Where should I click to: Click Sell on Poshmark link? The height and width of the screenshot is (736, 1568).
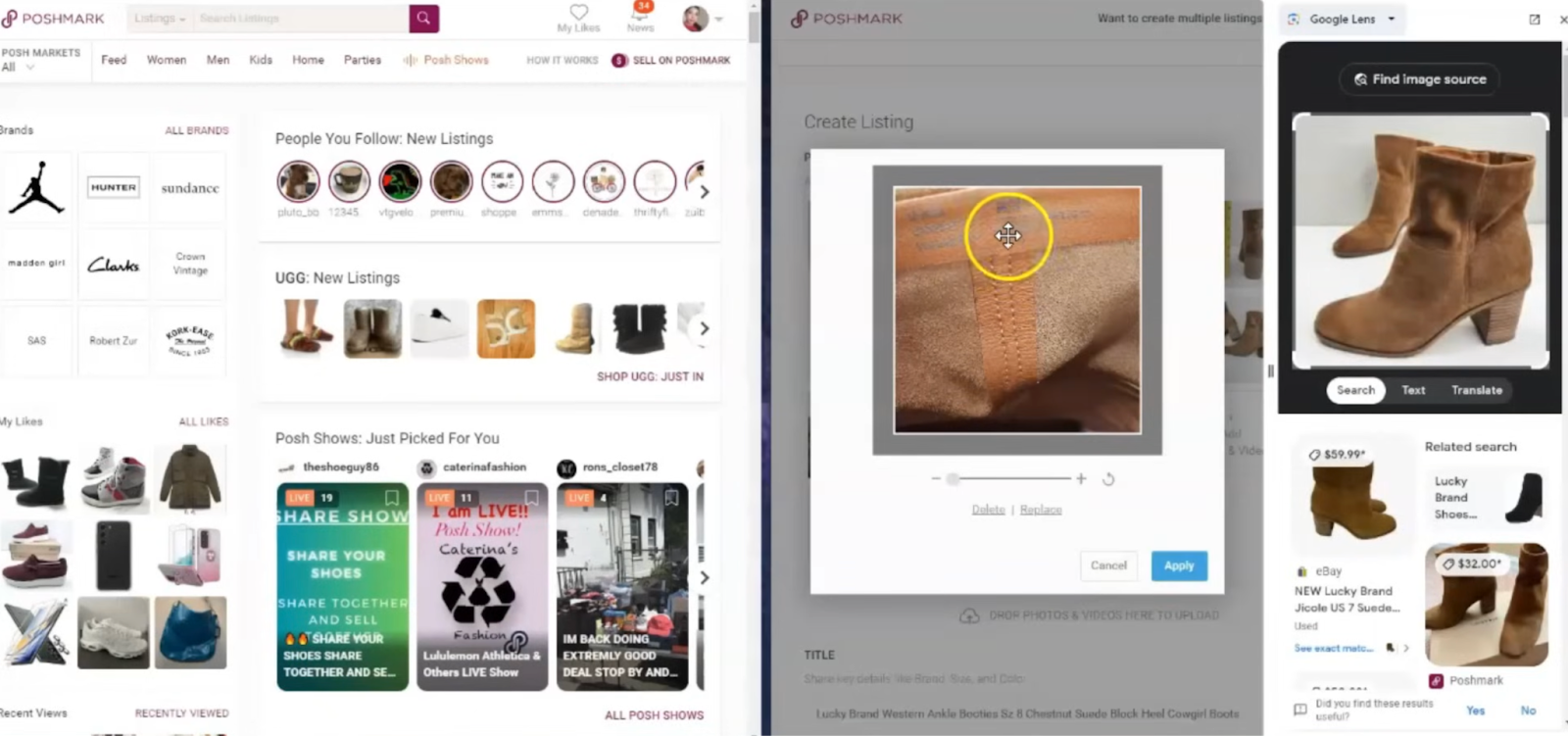(671, 61)
